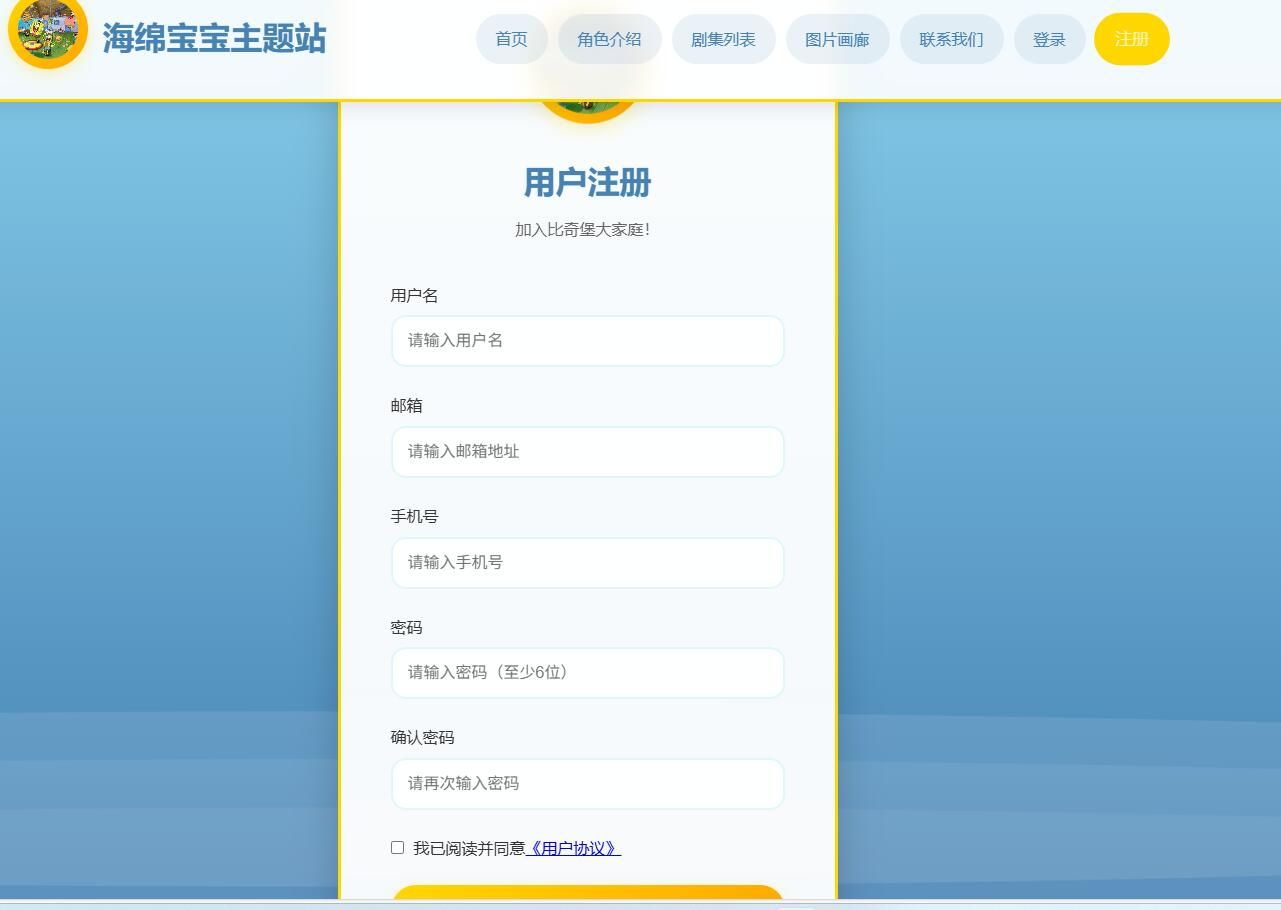Click the SpongeBob logo icon
The image size is (1281, 910).
pos(47,39)
